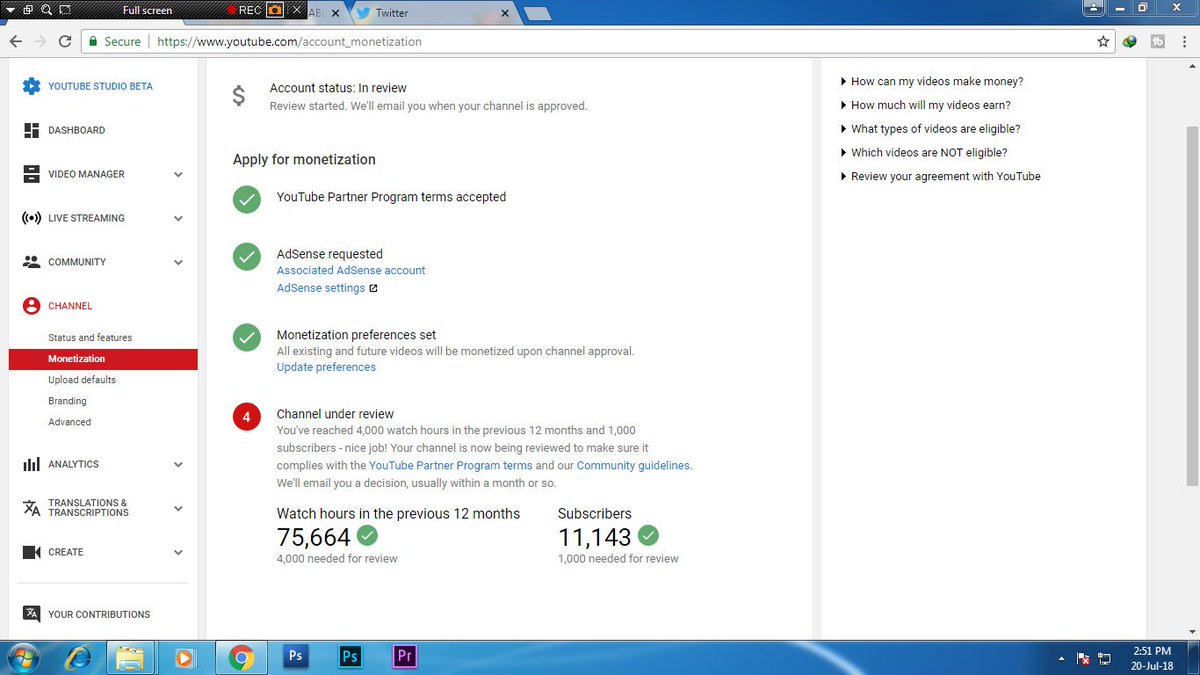Click the Live Streaming broadcast icon
This screenshot has width=1200, height=675.
(31, 218)
